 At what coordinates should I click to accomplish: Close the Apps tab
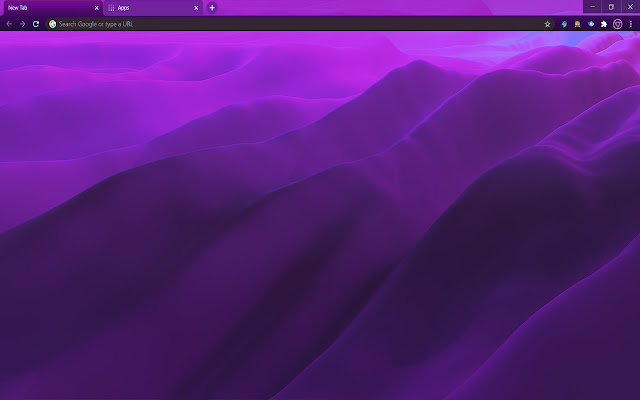coord(196,7)
